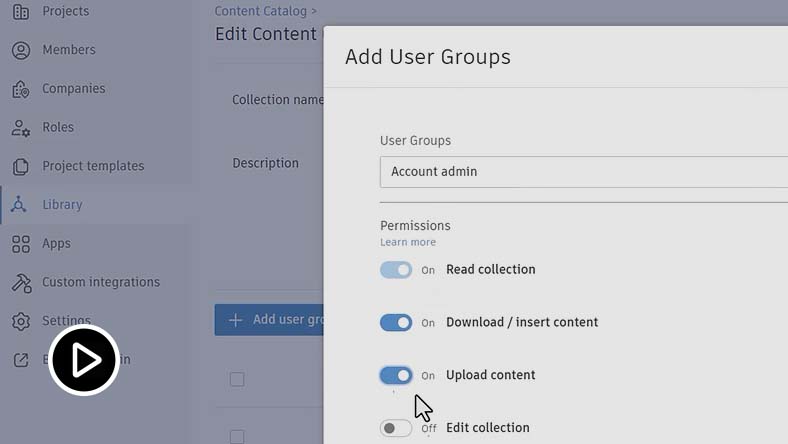
Task: Click the Settings gear icon
Action: 21,321
